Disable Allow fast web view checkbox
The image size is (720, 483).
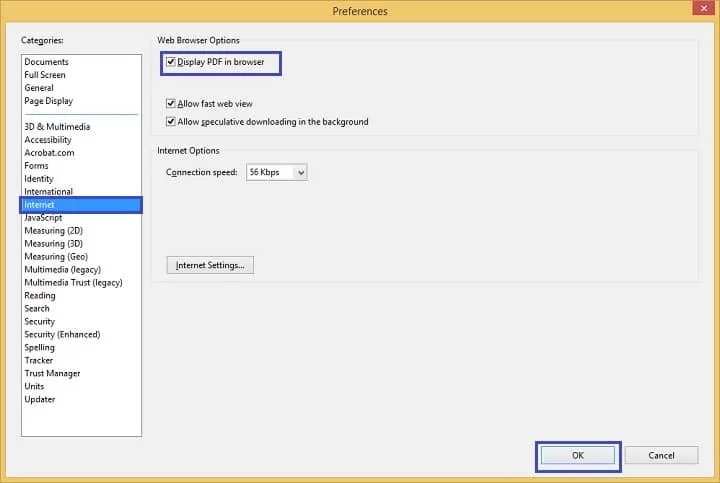(x=172, y=104)
